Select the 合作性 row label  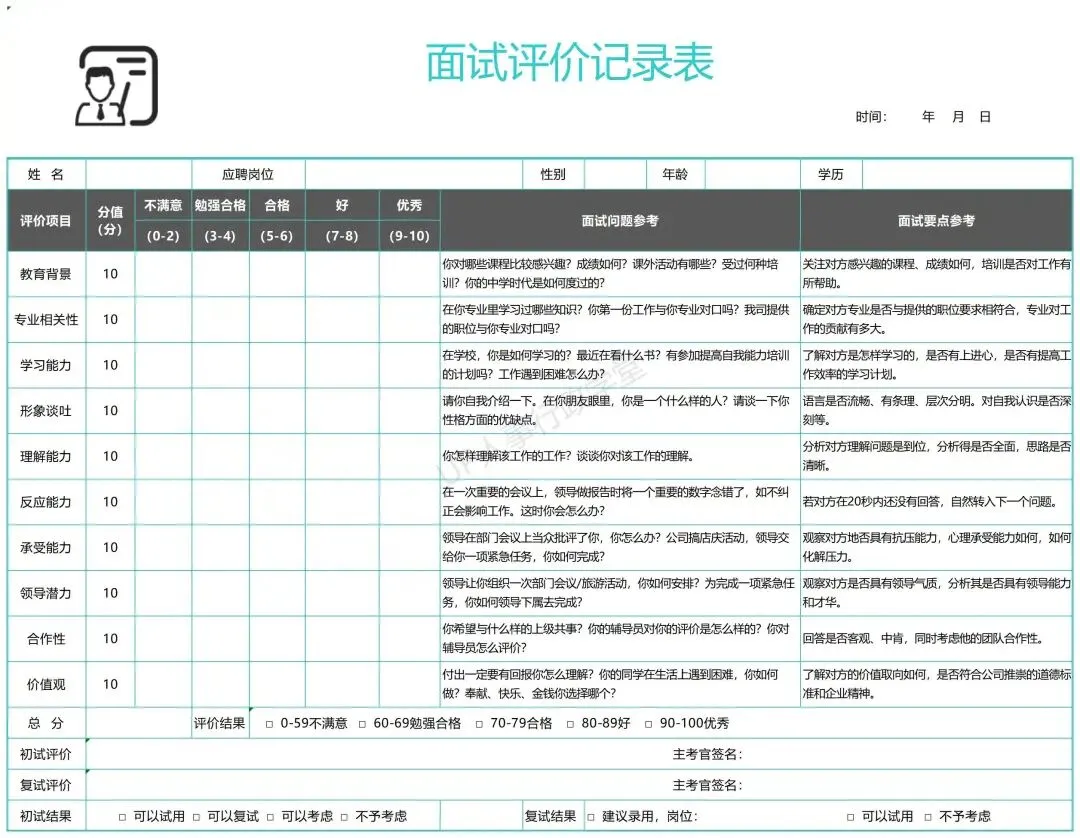point(46,638)
